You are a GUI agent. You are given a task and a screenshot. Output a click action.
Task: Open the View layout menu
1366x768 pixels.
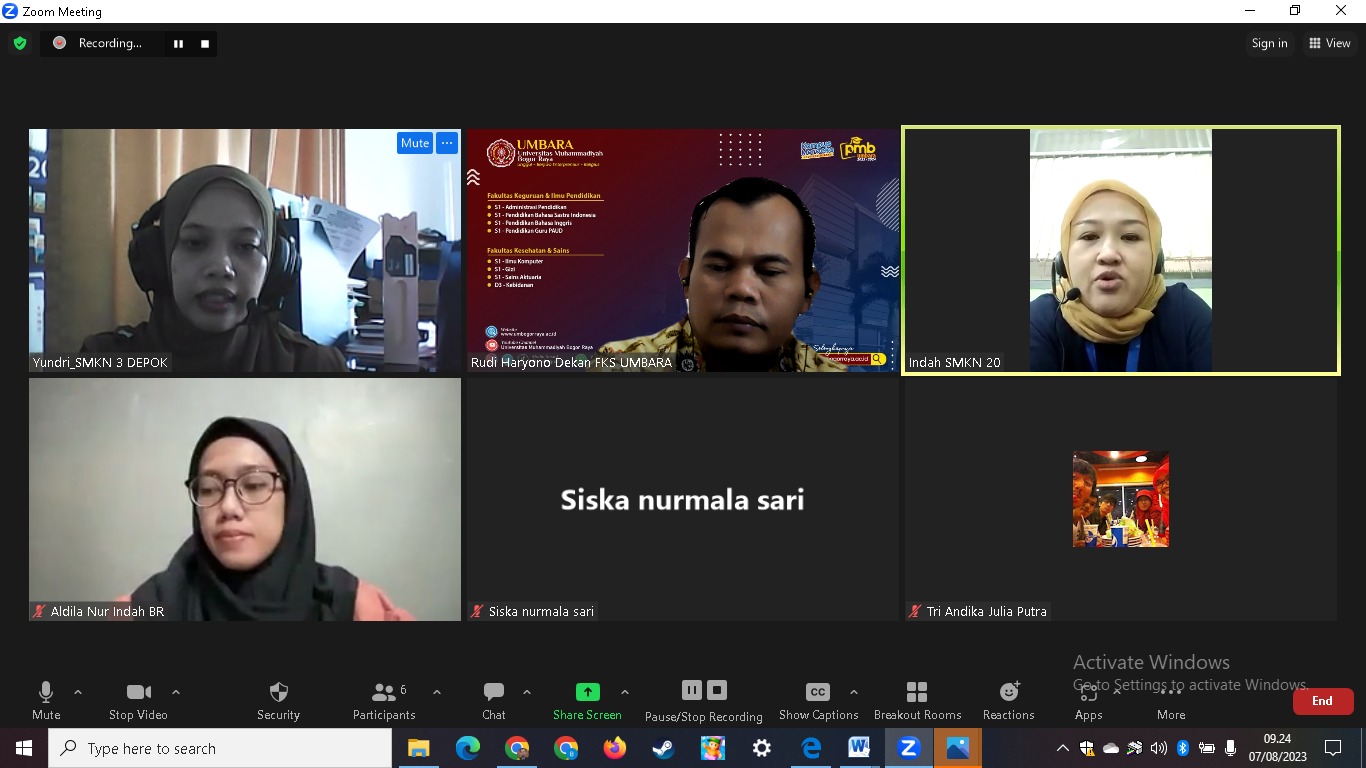1329,43
